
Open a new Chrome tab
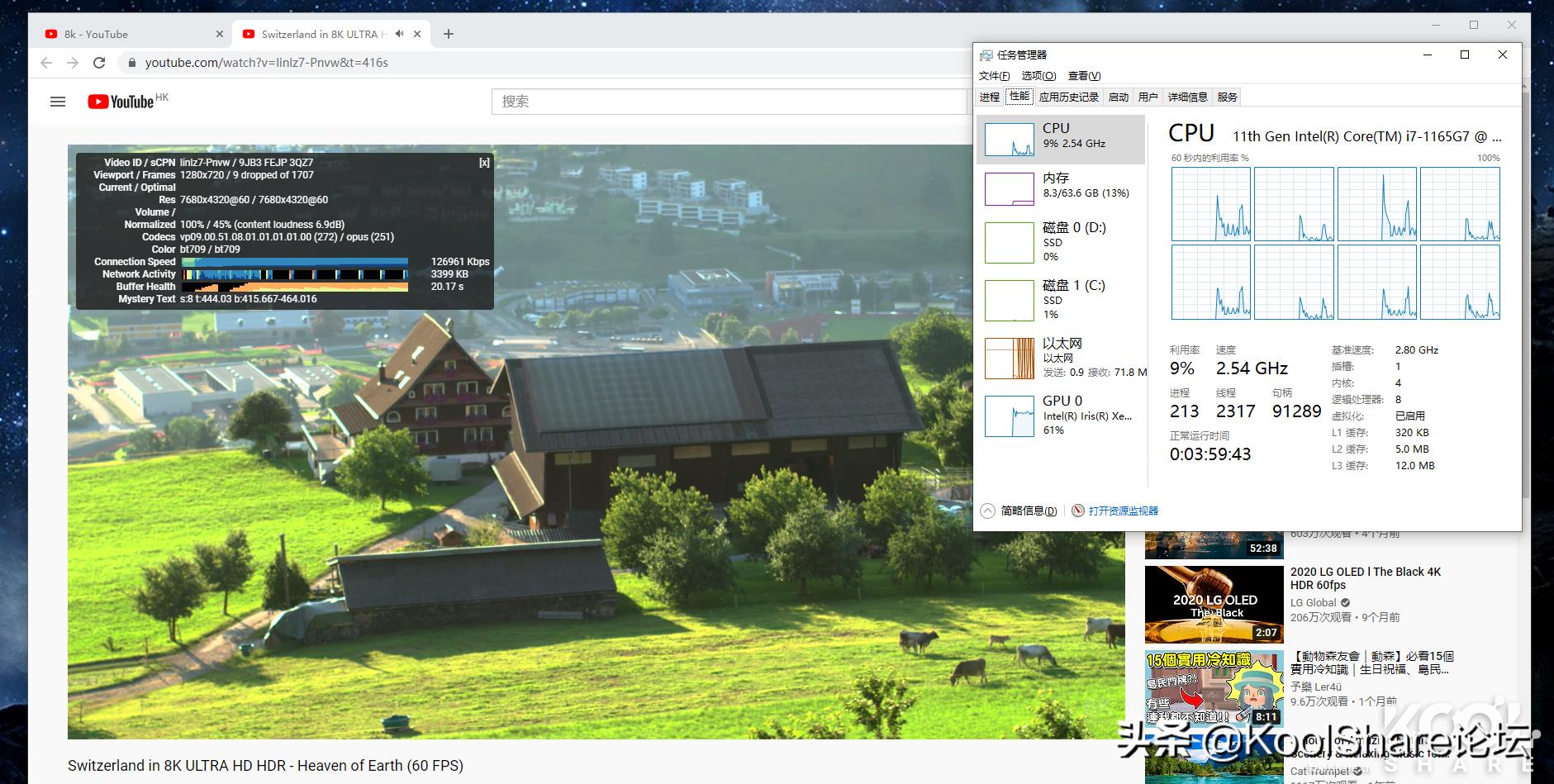pyautogui.click(x=449, y=34)
